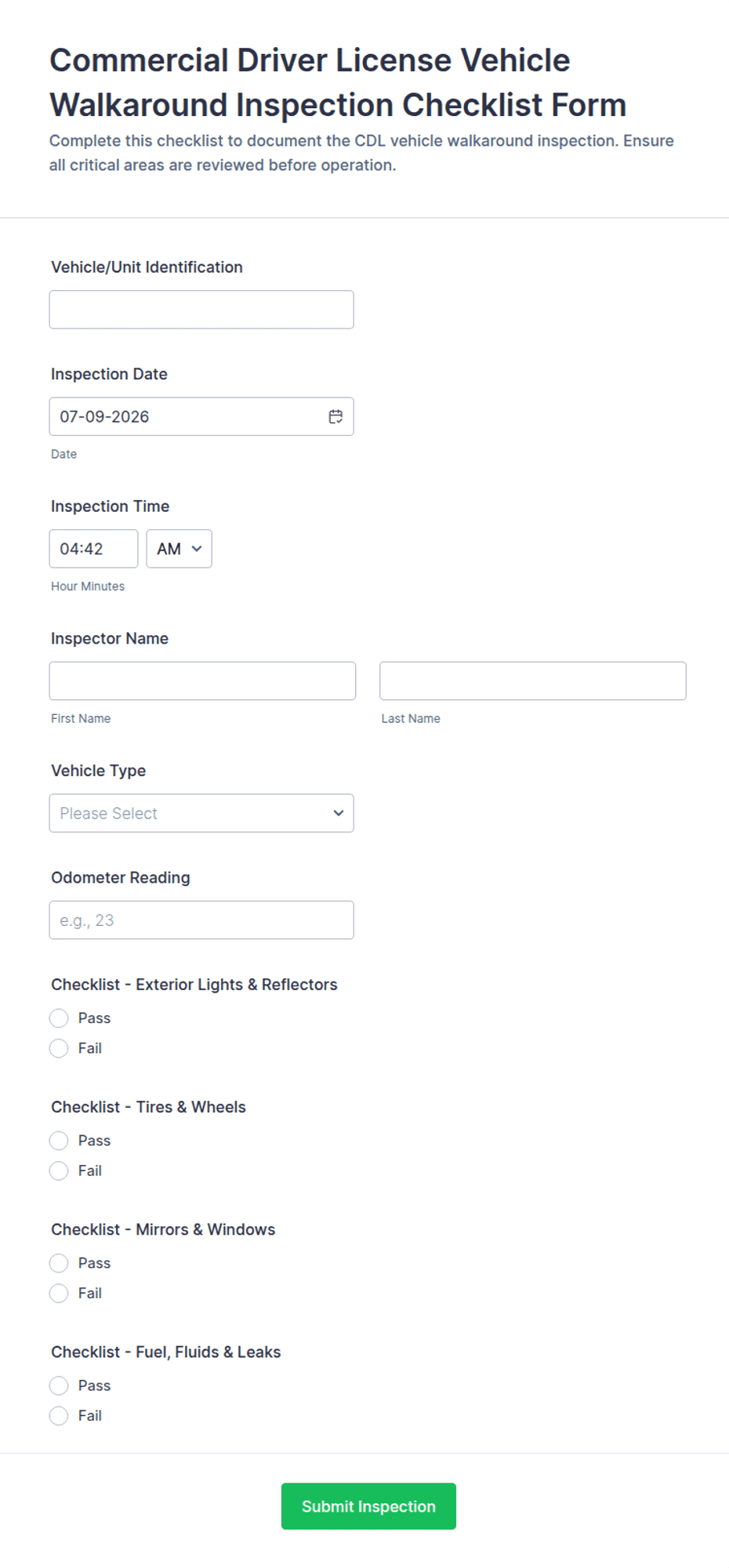Viewport: 729px width, 1568px height.
Task: Click the Inspection Time hour minutes box
Action: coord(93,549)
